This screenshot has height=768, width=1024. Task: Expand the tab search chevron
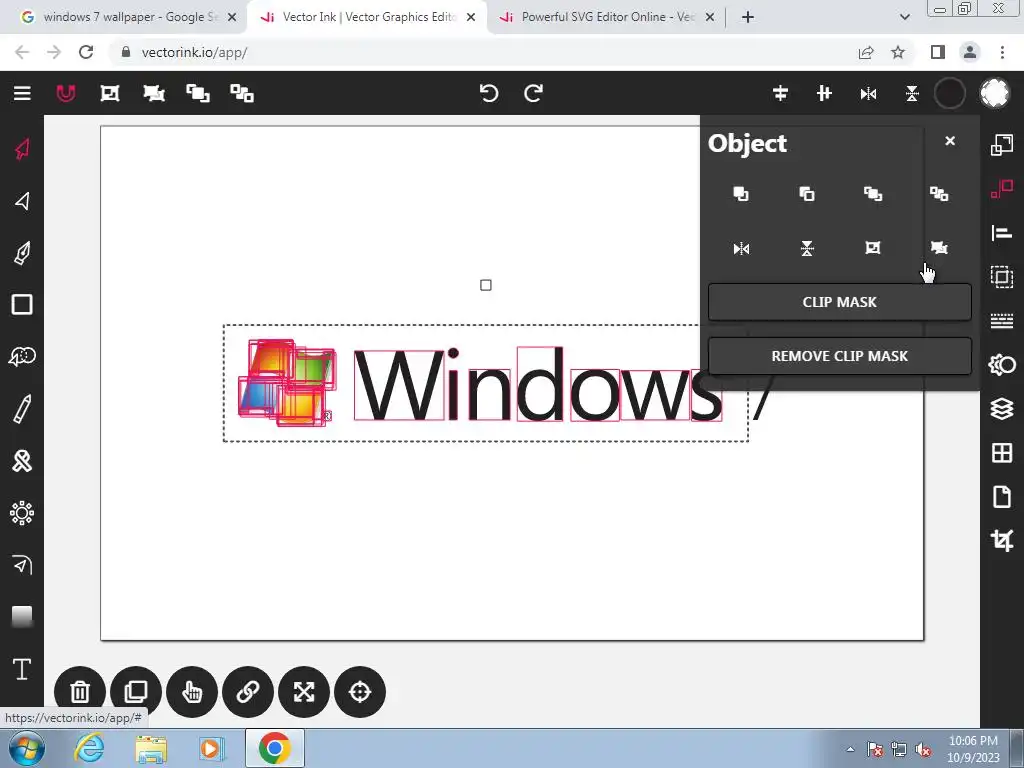[x=904, y=17]
